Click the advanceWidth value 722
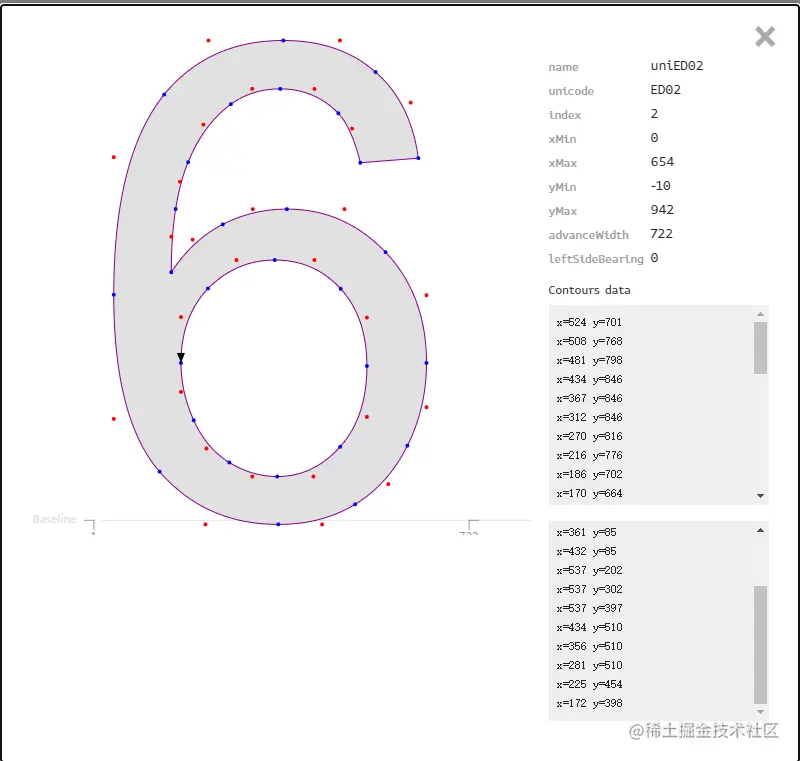Image resolution: width=800 pixels, height=761 pixels. [x=662, y=234]
